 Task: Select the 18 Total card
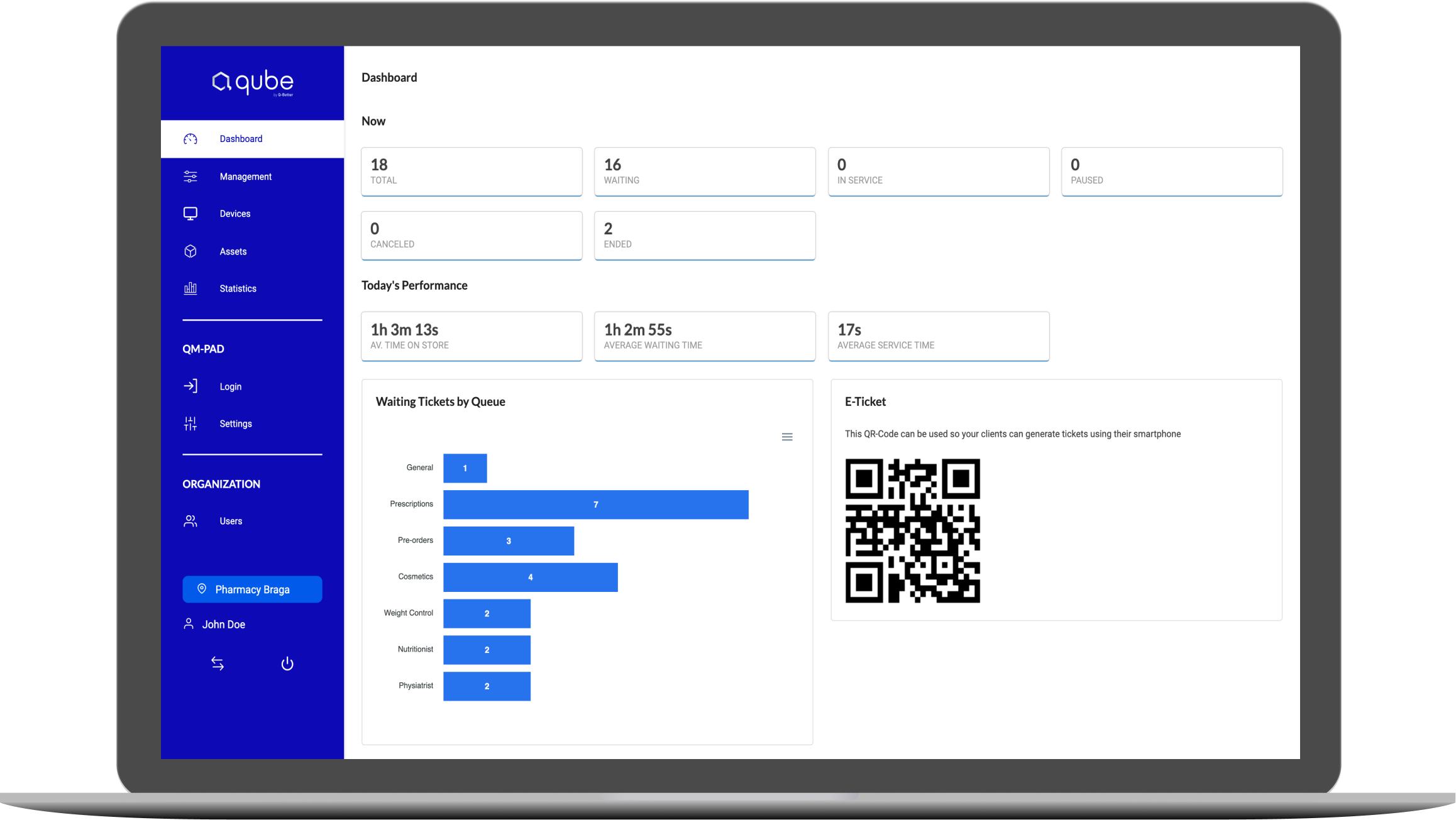(472, 172)
